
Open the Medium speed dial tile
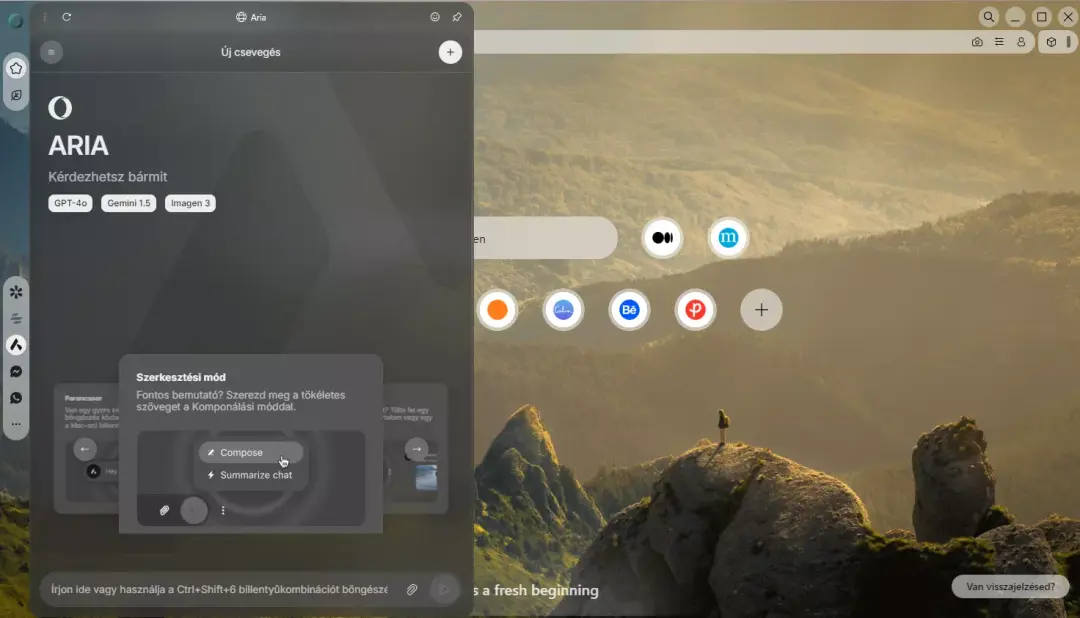pyautogui.click(x=662, y=238)
